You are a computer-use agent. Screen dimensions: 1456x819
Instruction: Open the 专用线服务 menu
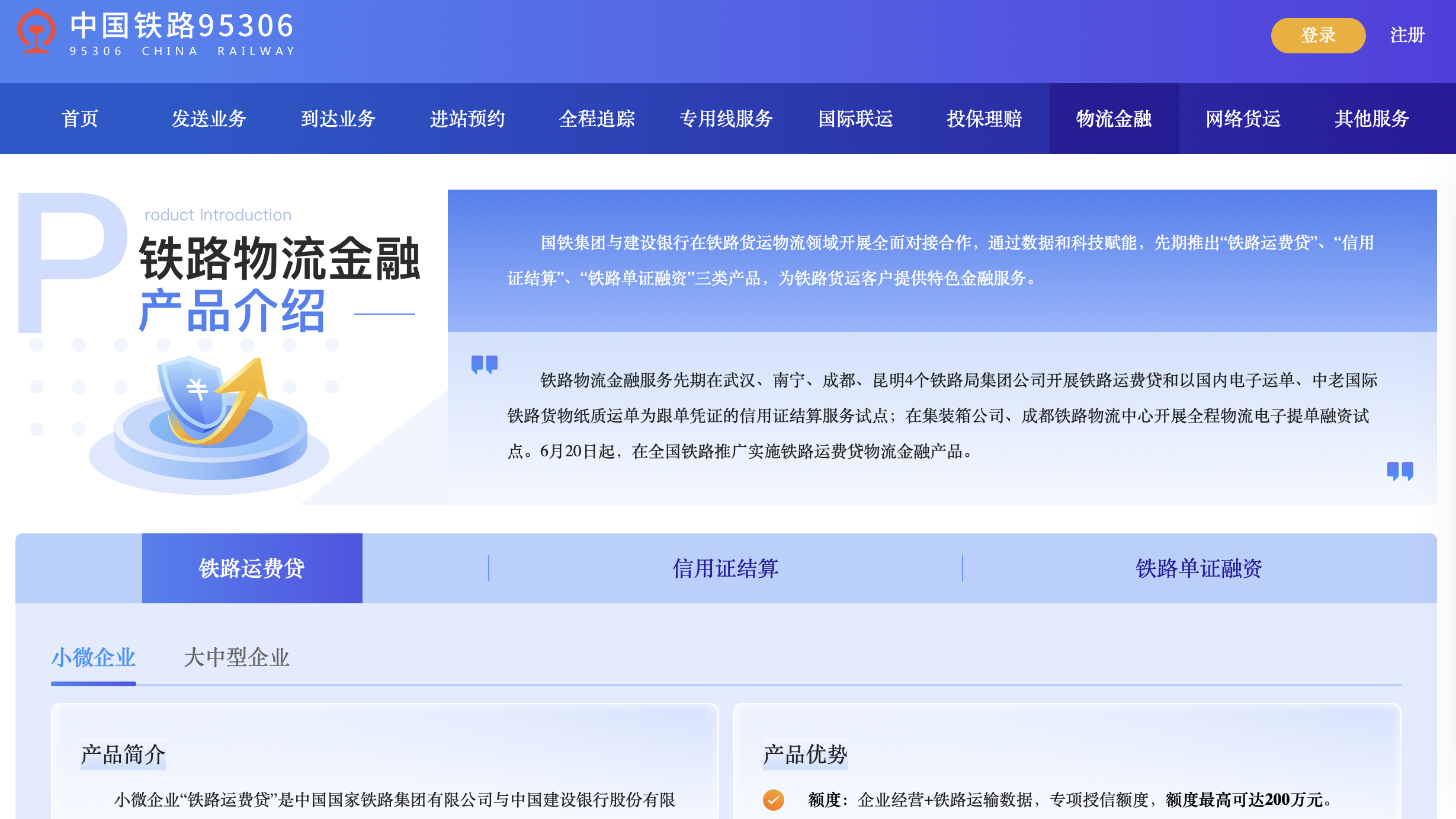pyautogui.click(x=726, y=119)
